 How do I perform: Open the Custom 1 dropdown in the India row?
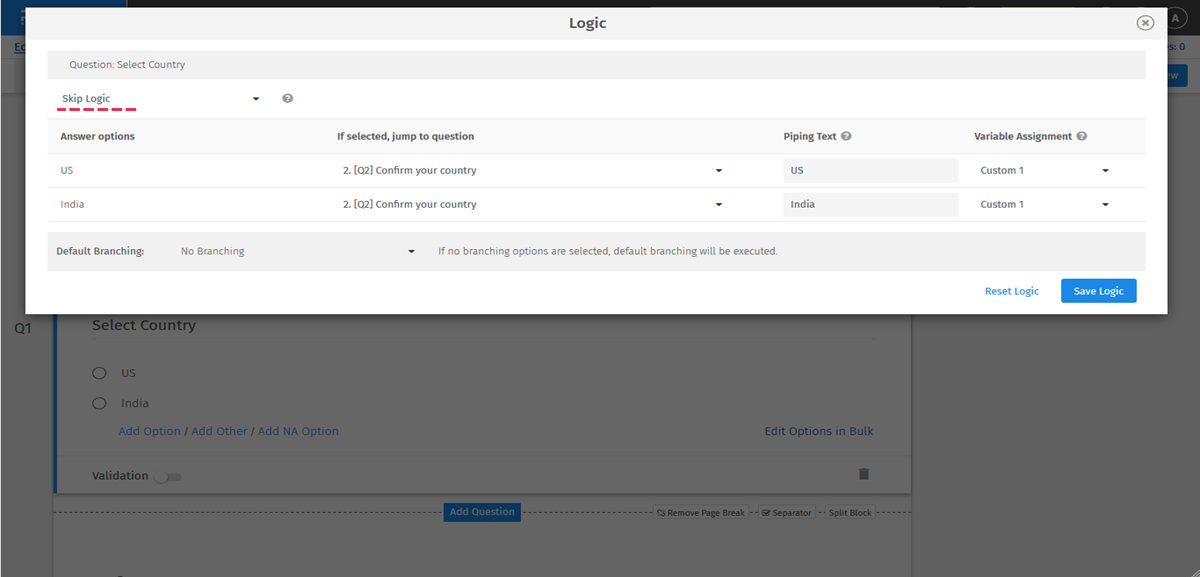[x=1105, y=204]
